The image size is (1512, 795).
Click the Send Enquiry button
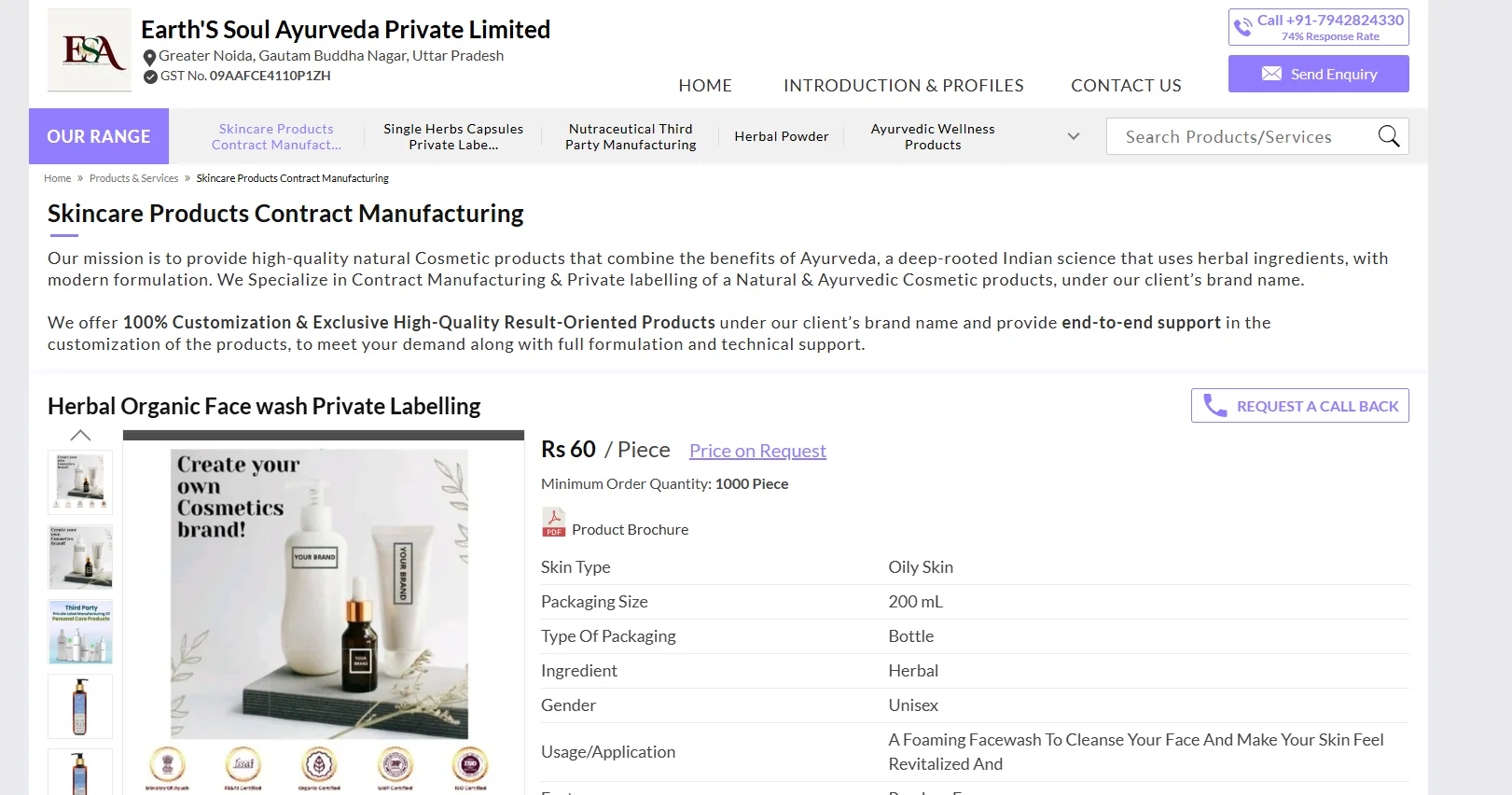(x=1318, y=73)
